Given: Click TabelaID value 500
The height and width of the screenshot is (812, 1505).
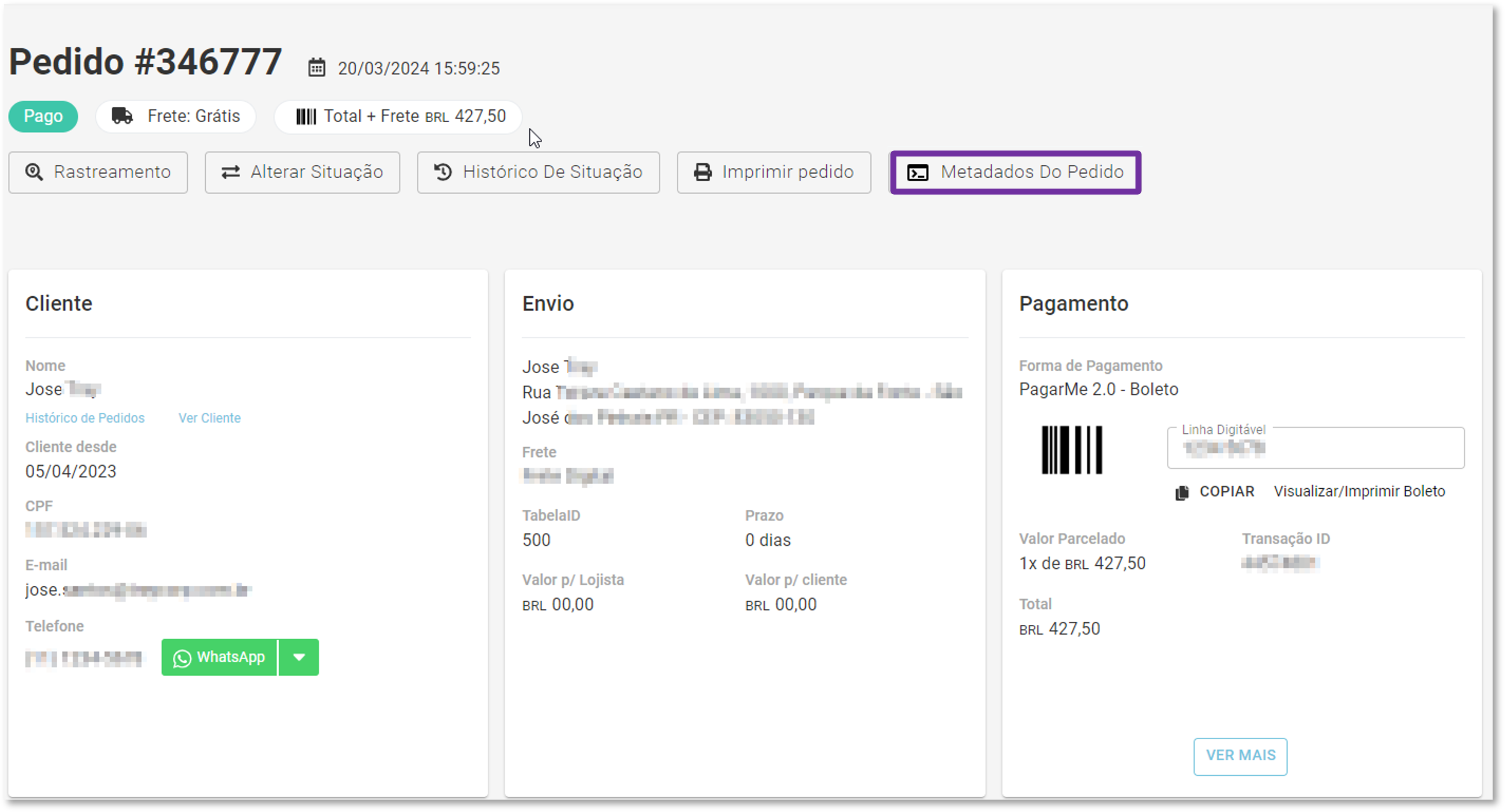Looking at the screenshot, I should tap(536, 540).
